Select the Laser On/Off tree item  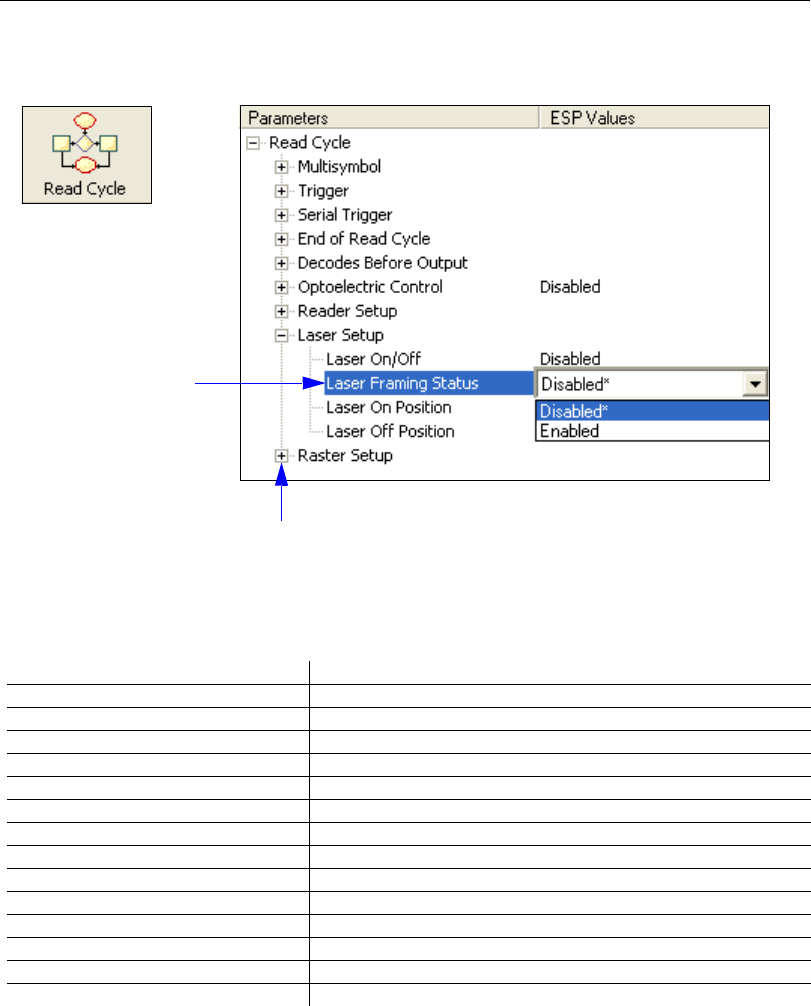click(373, 359)
